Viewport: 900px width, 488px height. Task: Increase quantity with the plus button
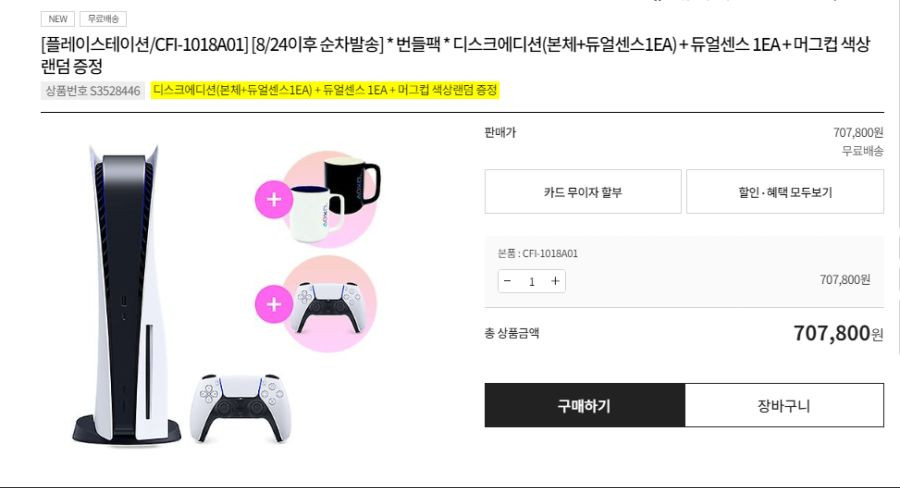[555, 281]
